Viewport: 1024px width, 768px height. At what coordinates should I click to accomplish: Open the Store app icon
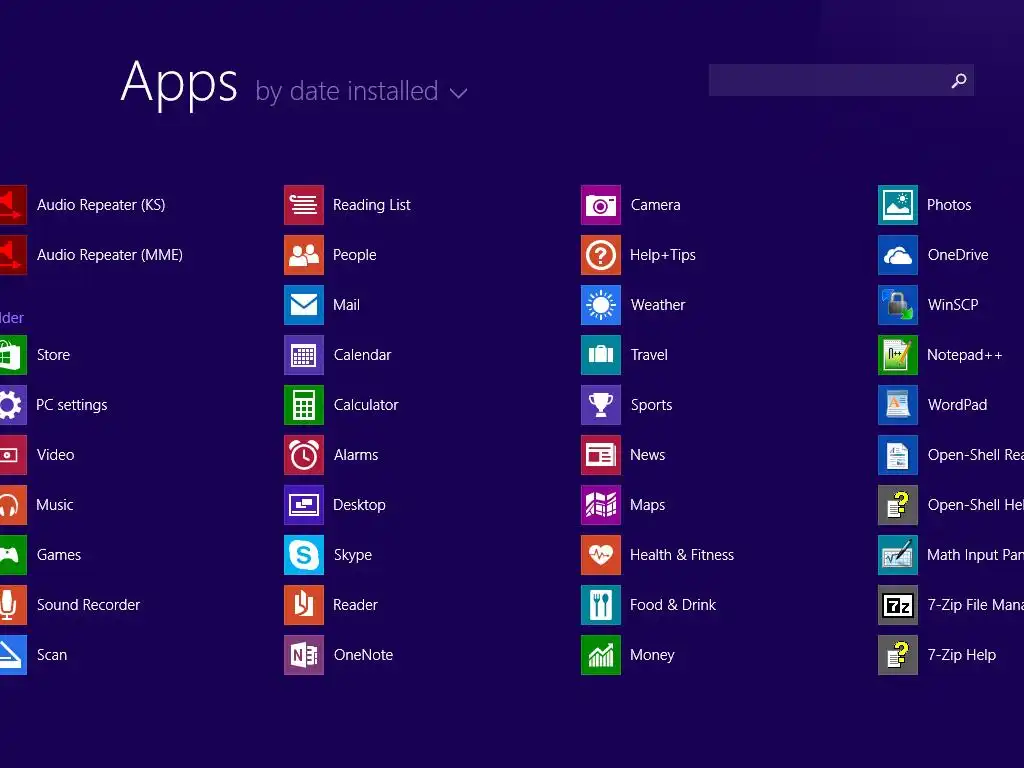click(13, 355)
